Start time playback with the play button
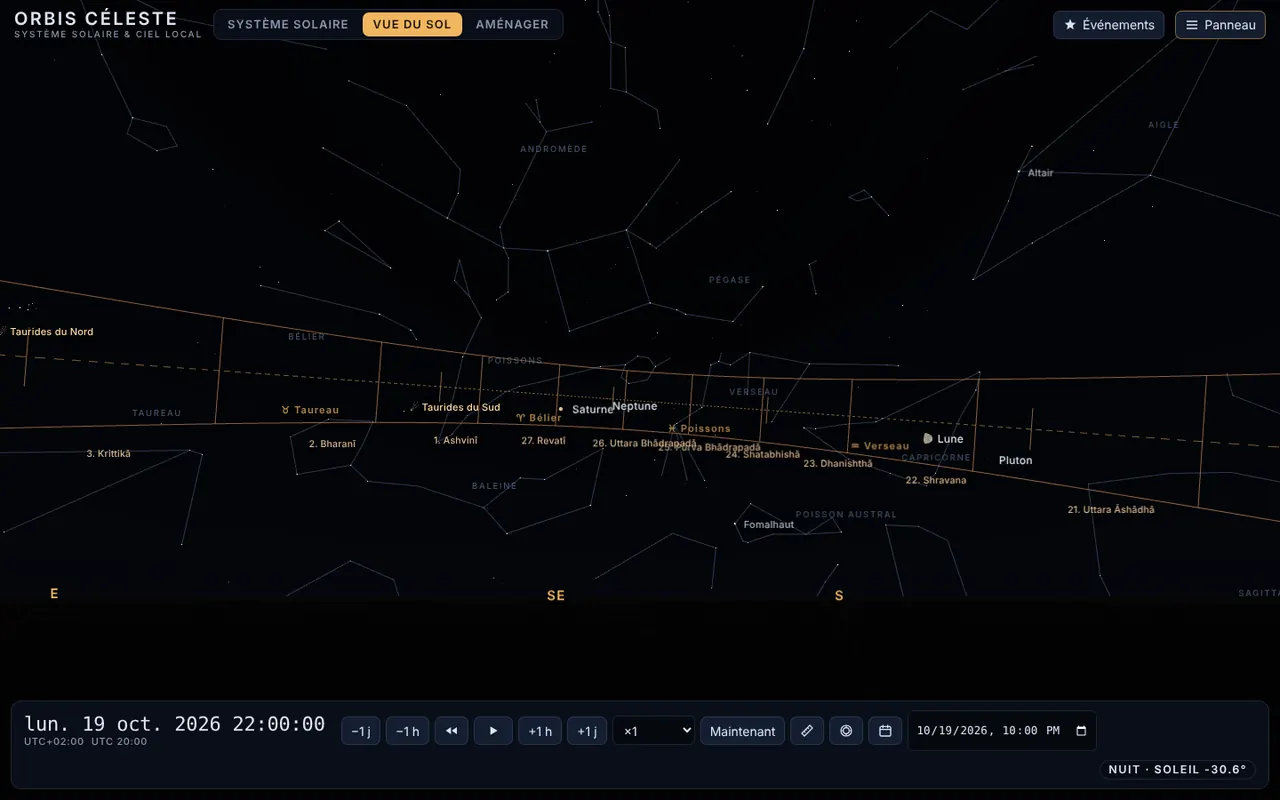 [x=493, y=731]
